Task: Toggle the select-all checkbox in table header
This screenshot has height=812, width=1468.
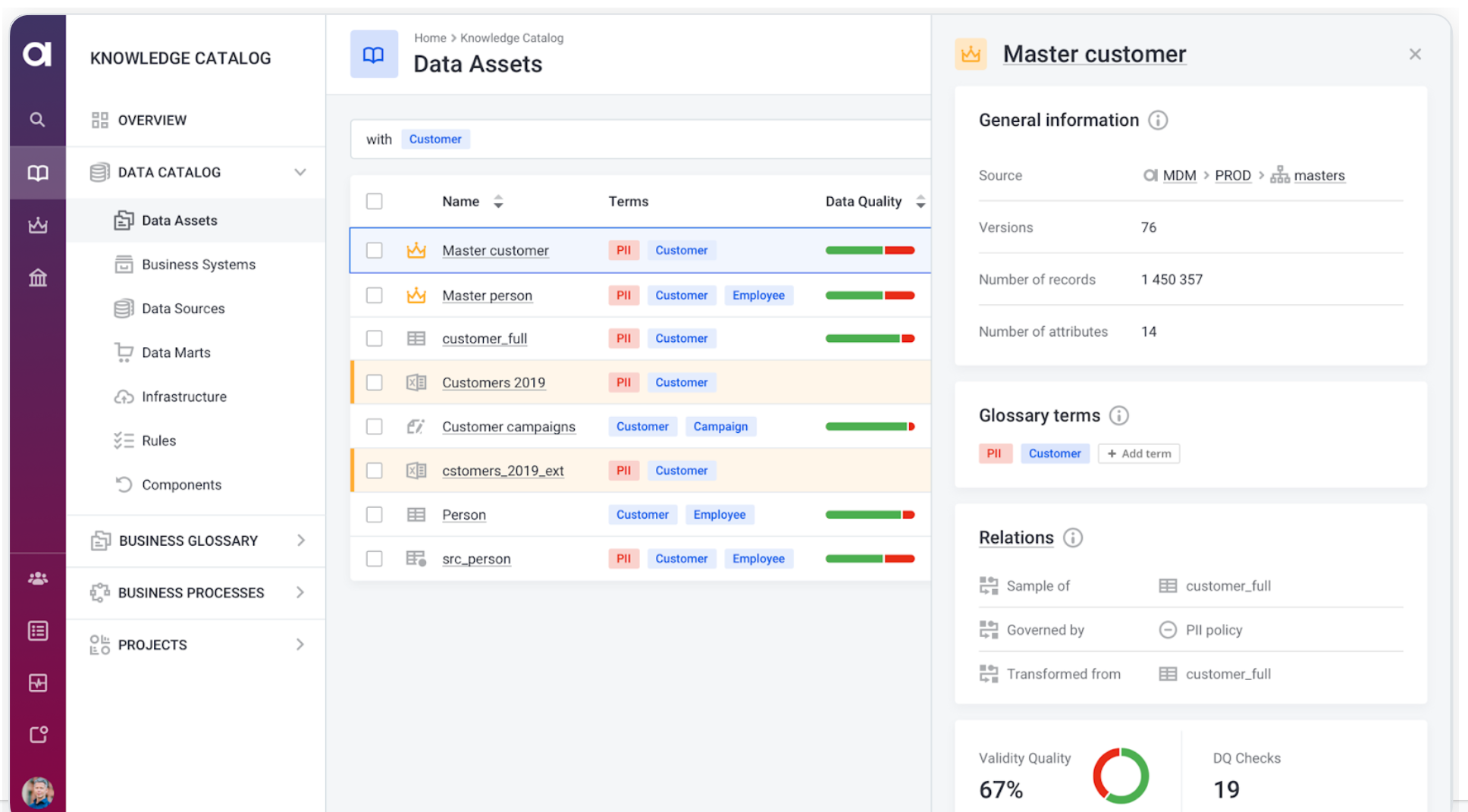Action: pos(374,202)
